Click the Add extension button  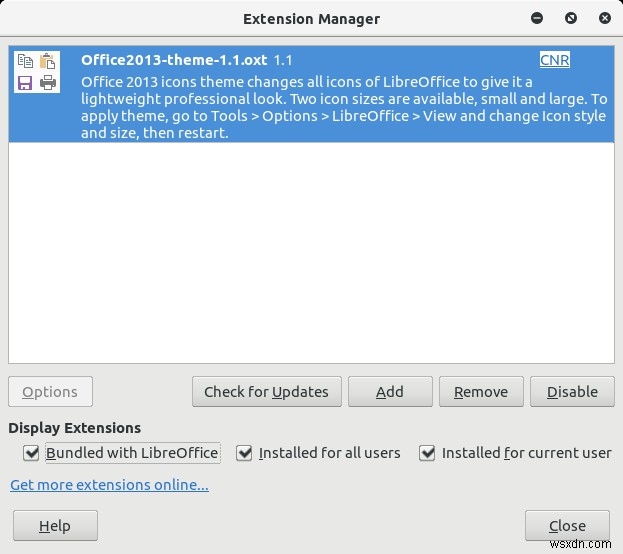point(390,392)
